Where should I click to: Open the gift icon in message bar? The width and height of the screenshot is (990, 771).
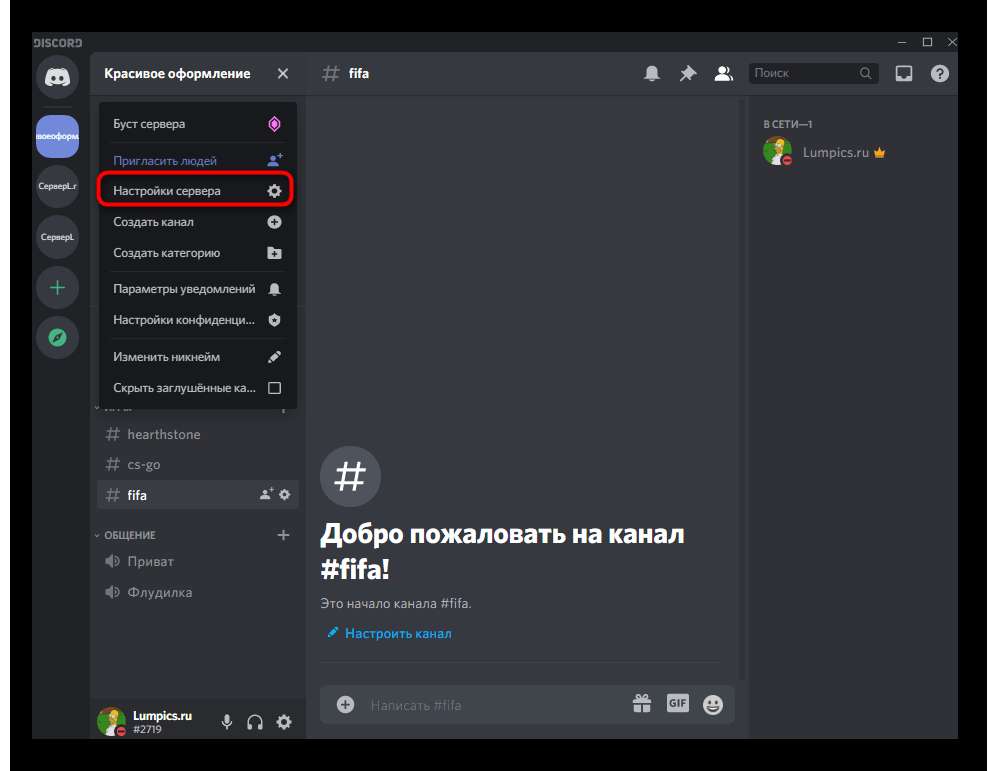[x=642, y=704]
